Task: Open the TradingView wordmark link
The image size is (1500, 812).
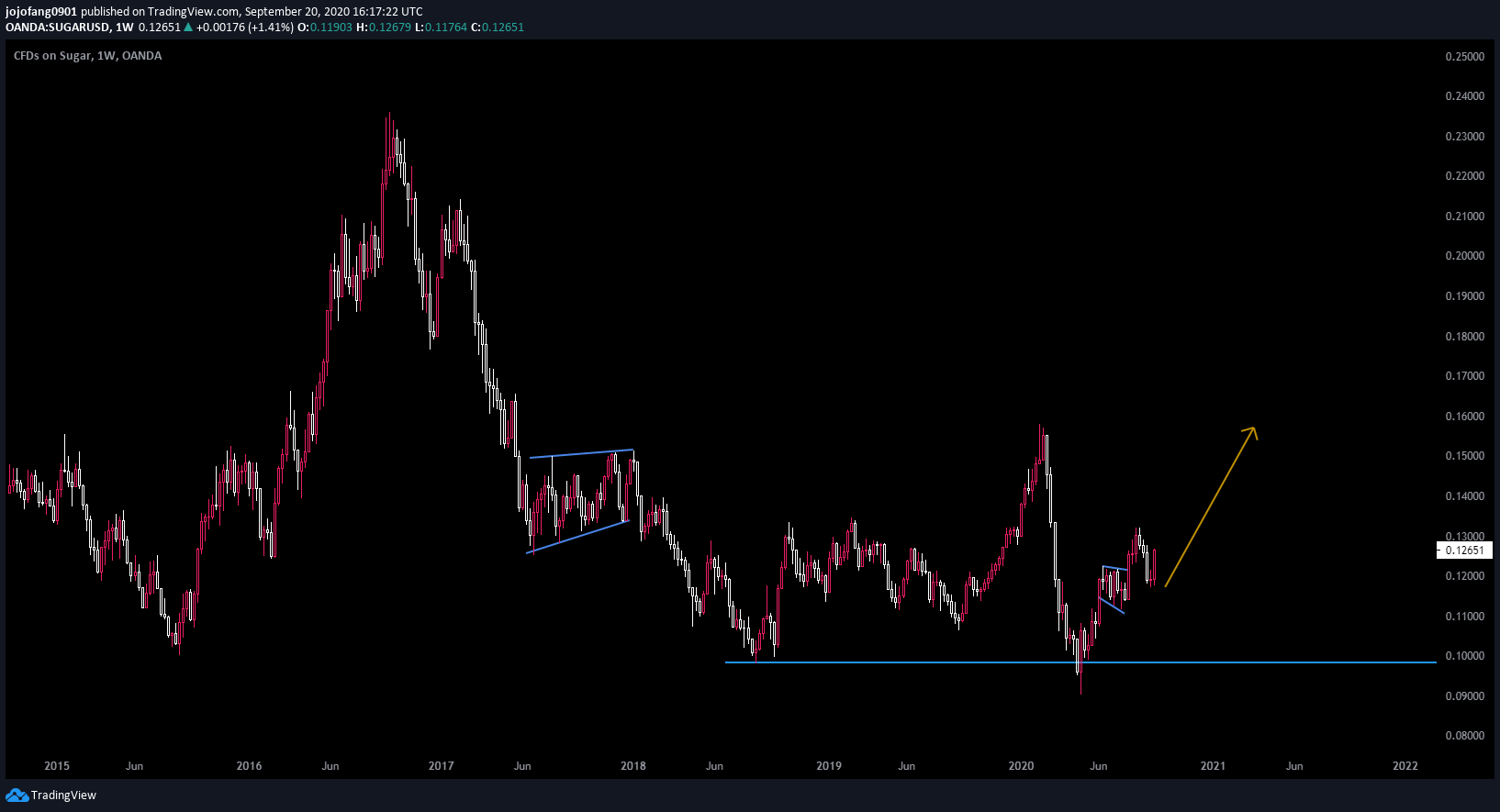Action: tap(63, 795)
